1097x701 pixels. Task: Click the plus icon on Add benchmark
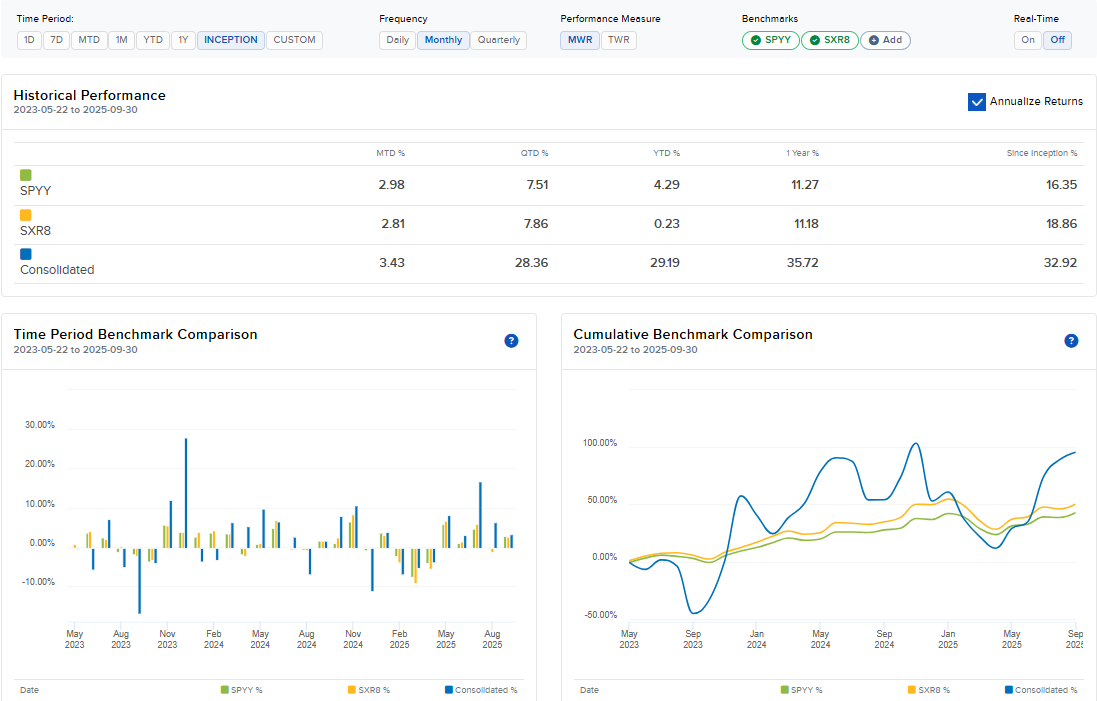point(874,41)
